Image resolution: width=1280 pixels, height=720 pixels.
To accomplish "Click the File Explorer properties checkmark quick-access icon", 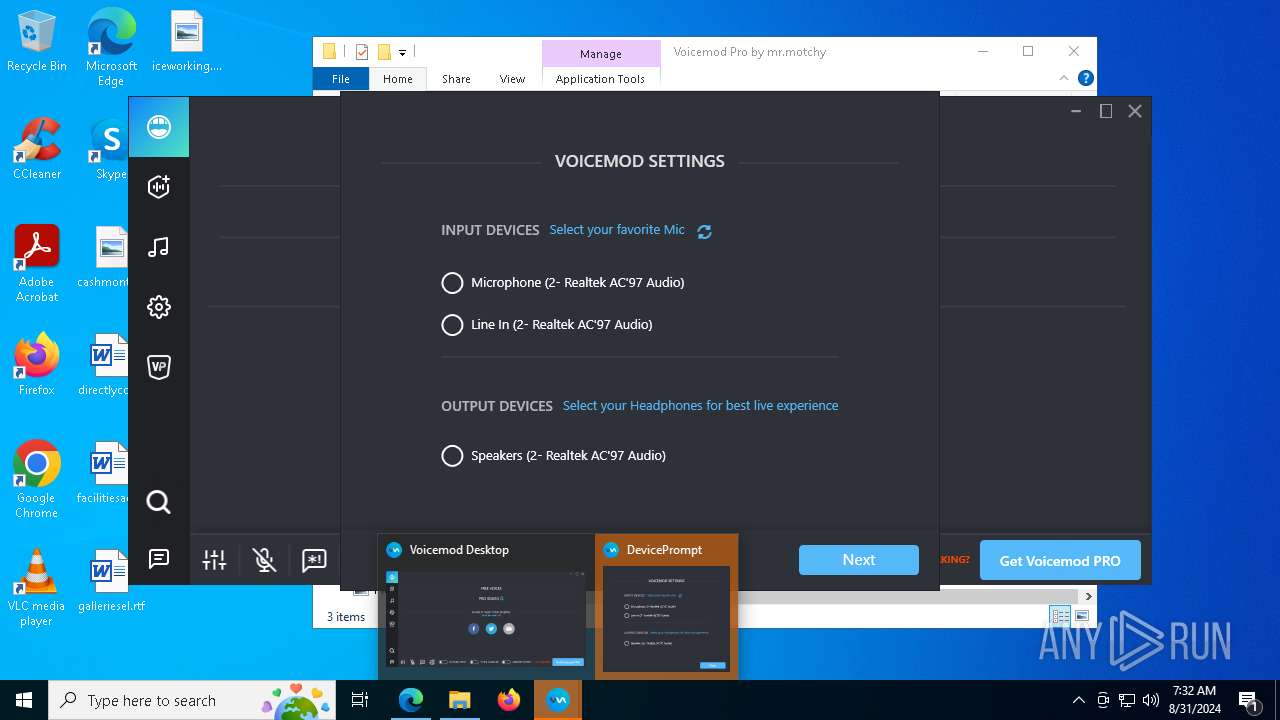I will tap(362, 52).
